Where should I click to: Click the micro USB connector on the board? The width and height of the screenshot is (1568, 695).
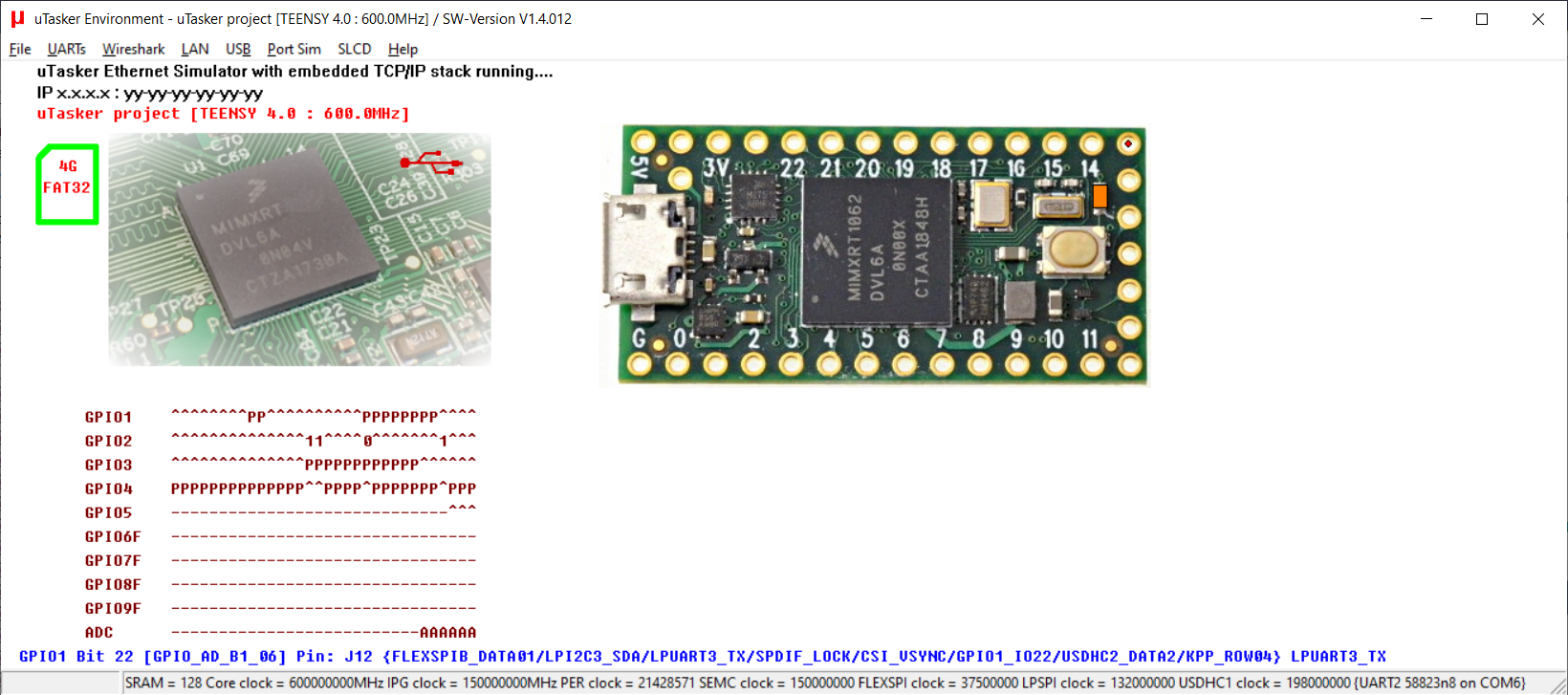coord(644,250)
